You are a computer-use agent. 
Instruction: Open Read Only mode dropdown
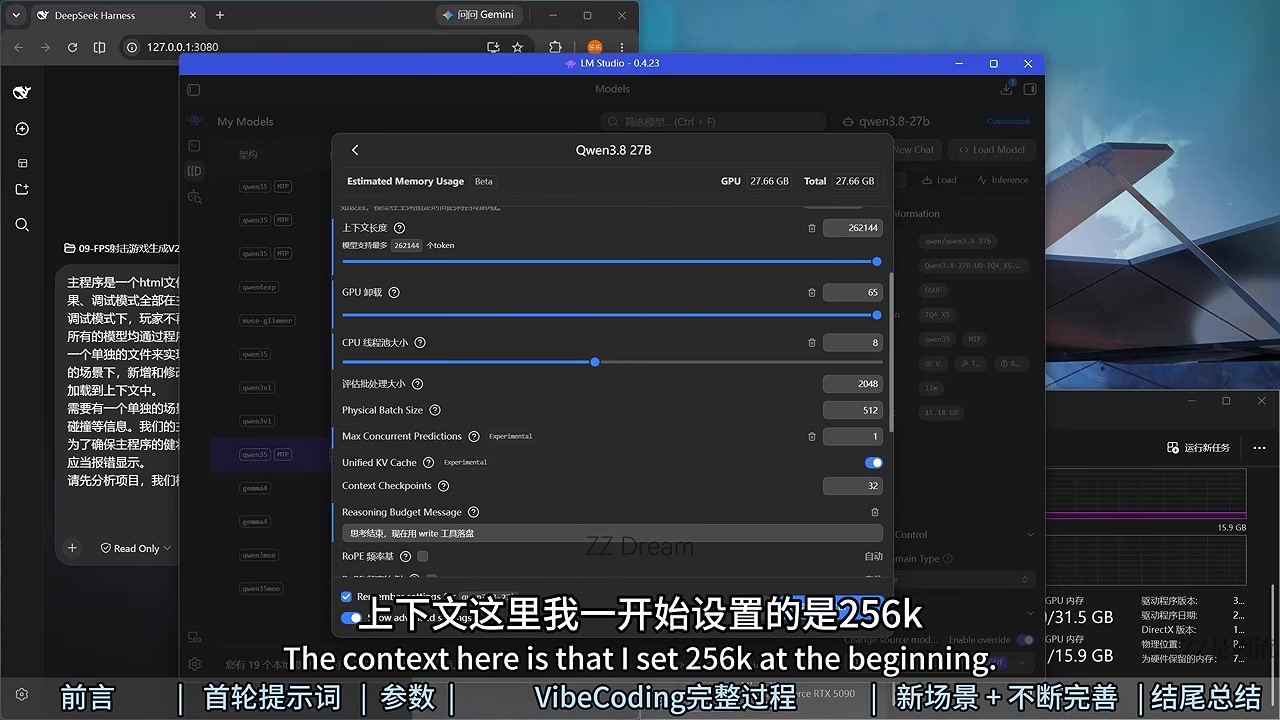(136, 548)
